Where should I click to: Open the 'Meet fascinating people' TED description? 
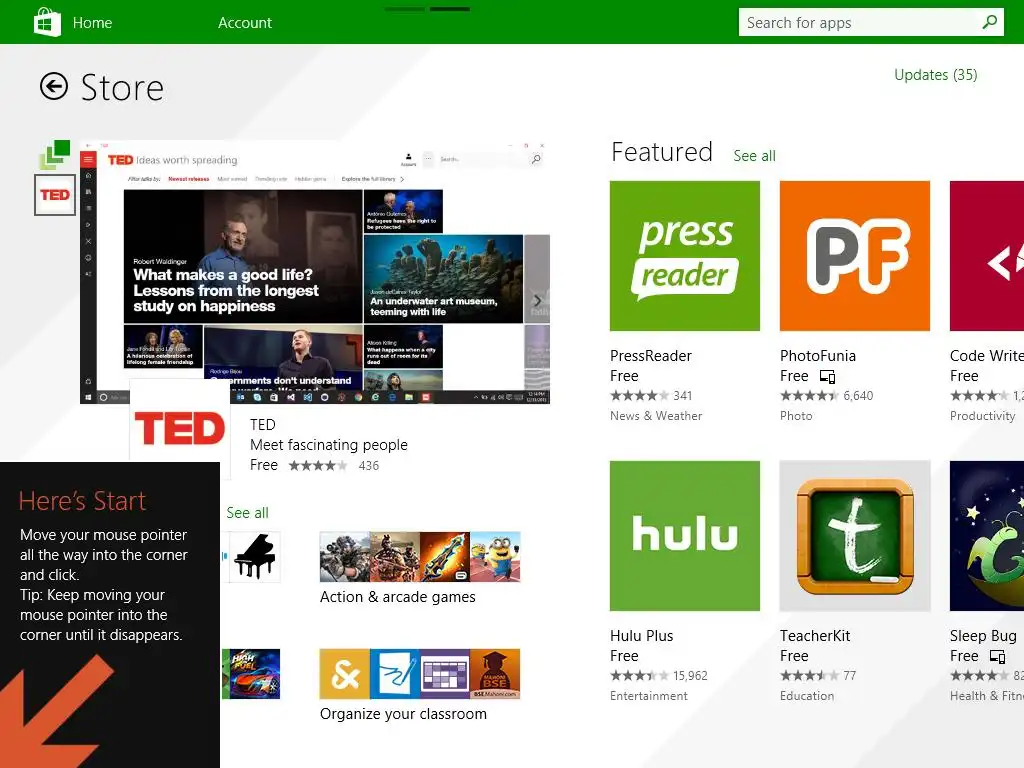click(x=328, y=445)
